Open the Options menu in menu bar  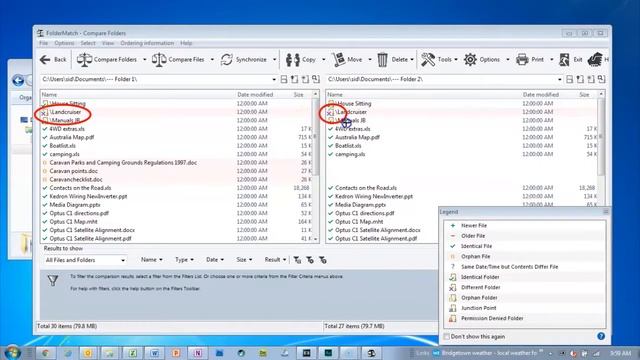pos(64,43)
